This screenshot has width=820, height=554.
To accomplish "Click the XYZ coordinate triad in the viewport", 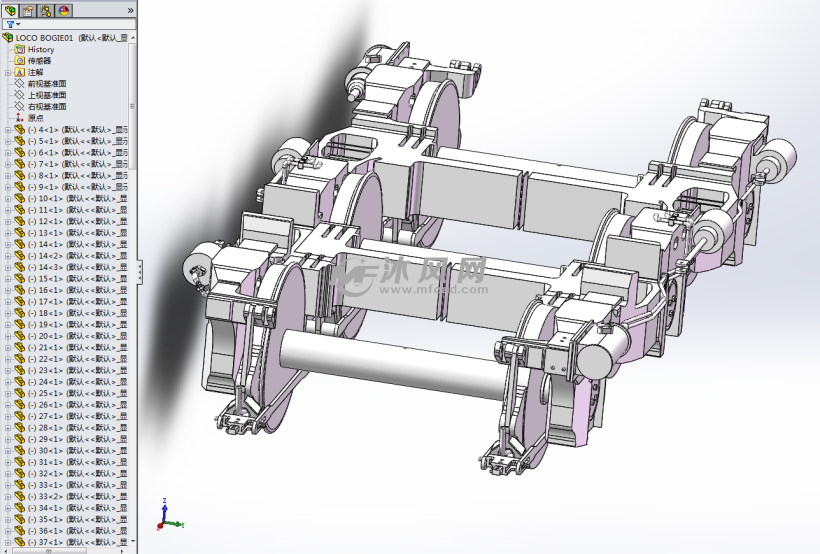I will coord(169,515).
